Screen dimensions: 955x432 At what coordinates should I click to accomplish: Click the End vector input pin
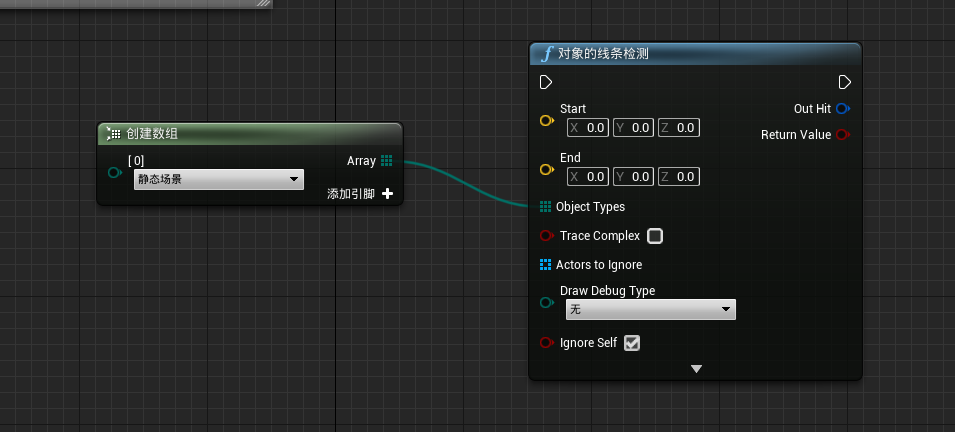546,170
